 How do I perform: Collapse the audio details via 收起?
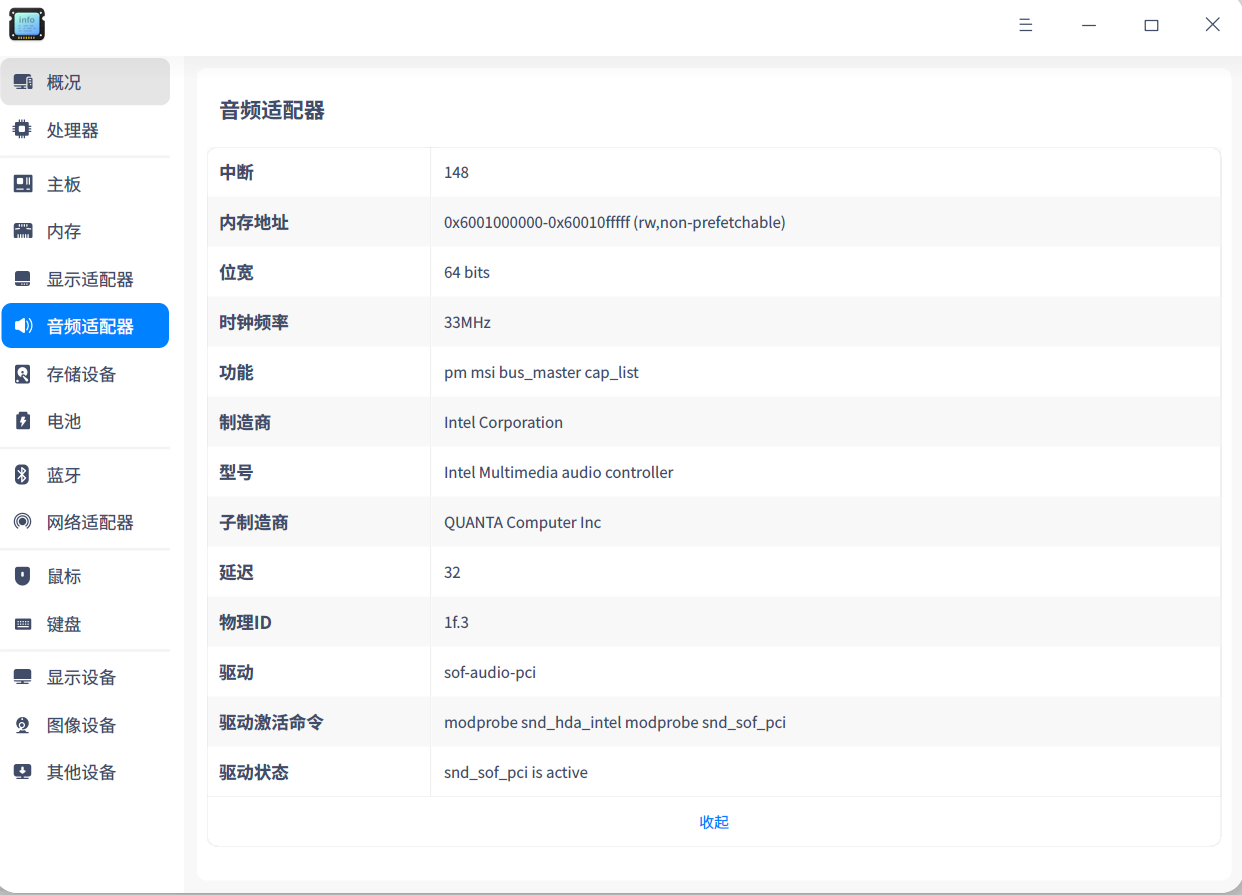click(714, 821)
